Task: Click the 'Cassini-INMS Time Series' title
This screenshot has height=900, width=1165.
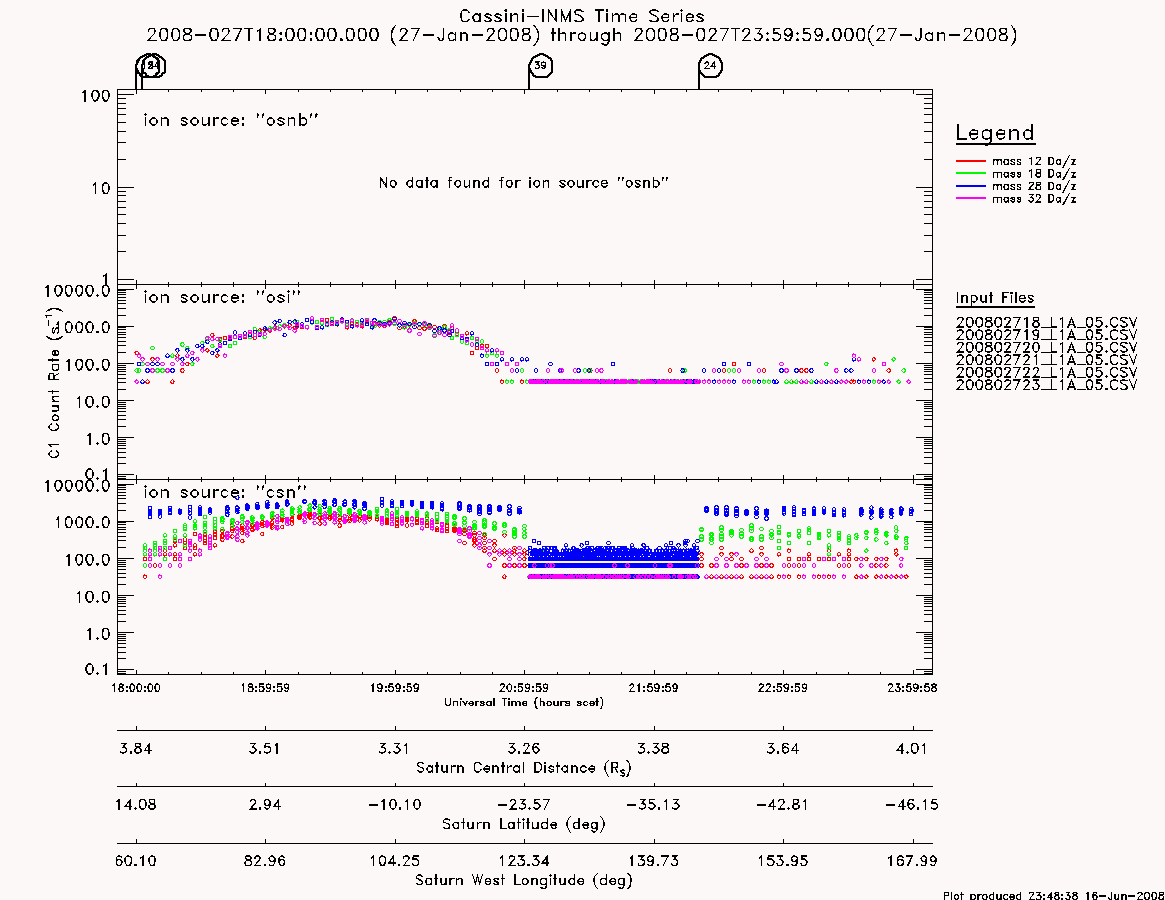Action: (x=582, y=16)
